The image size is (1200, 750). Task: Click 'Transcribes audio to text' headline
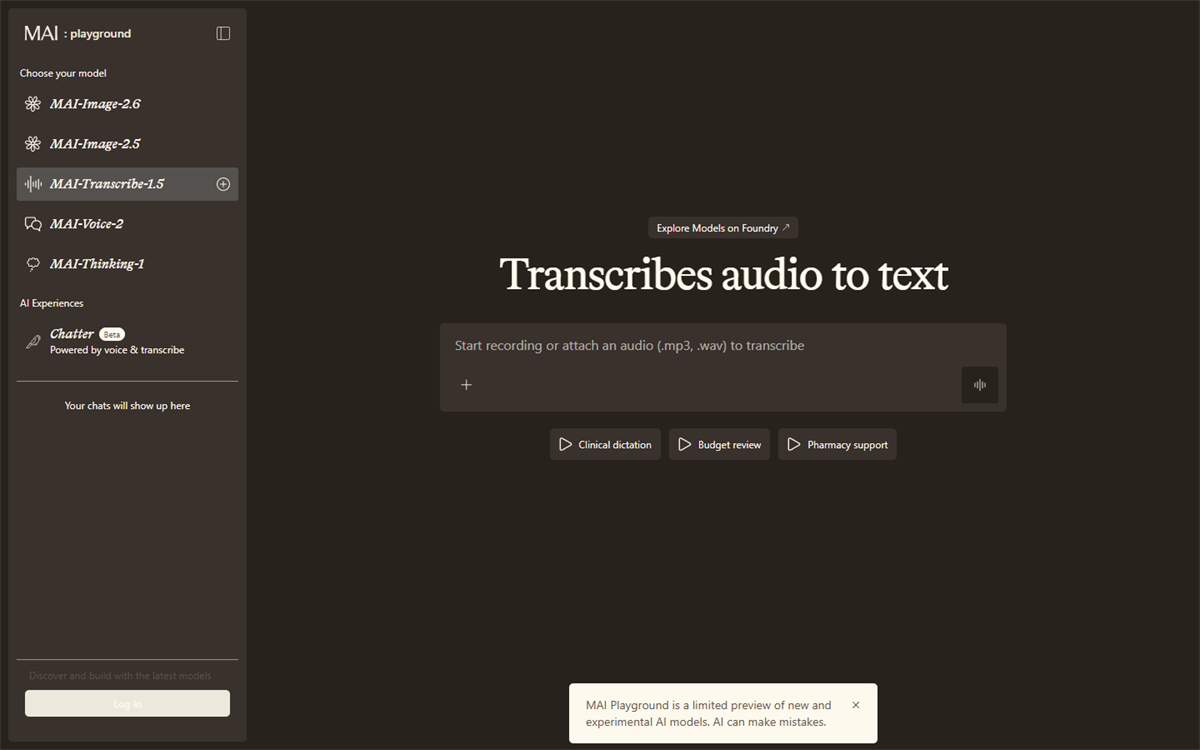coord(723,275)
